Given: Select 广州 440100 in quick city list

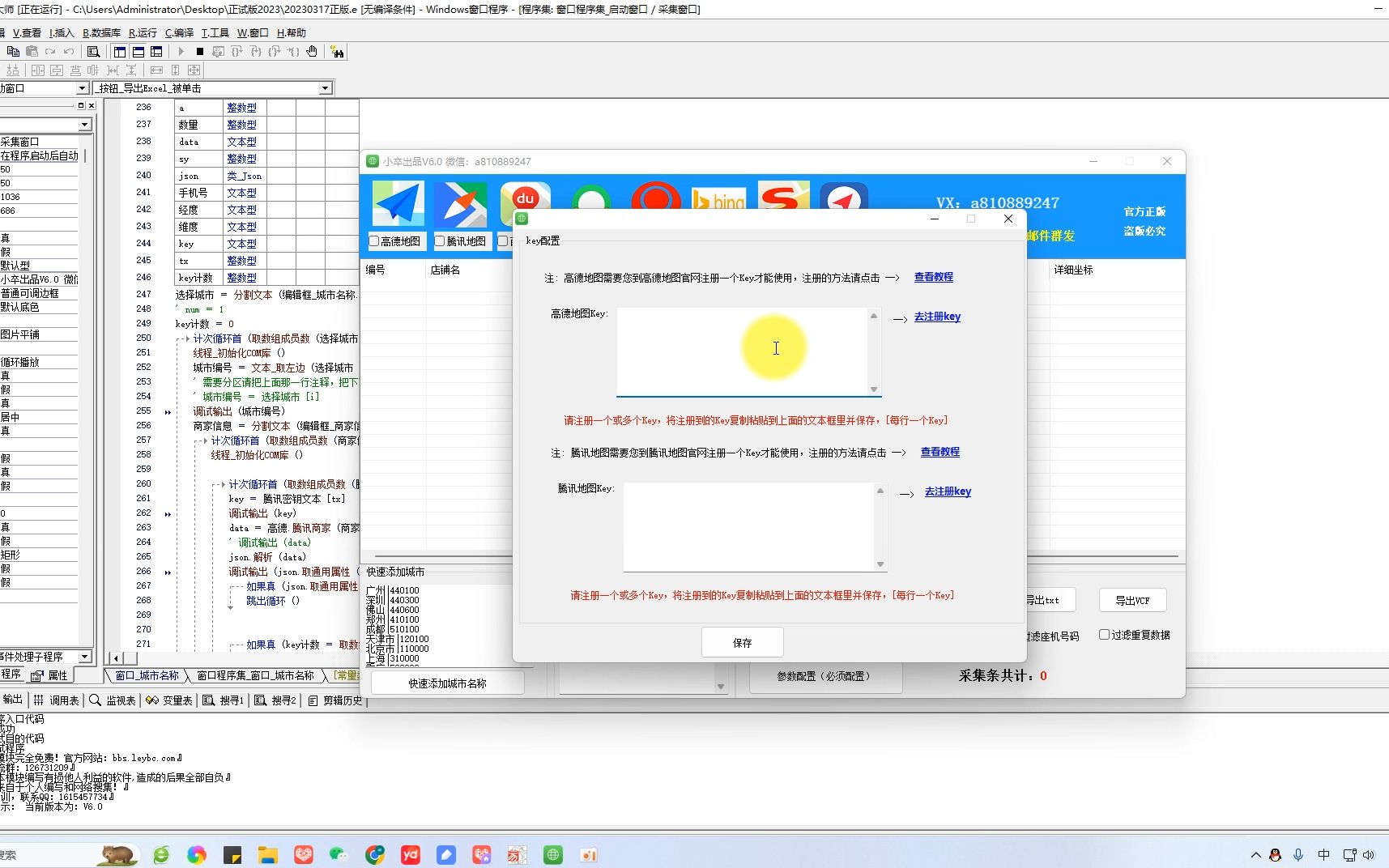Looking at the screenshot, I should [393, 590].
